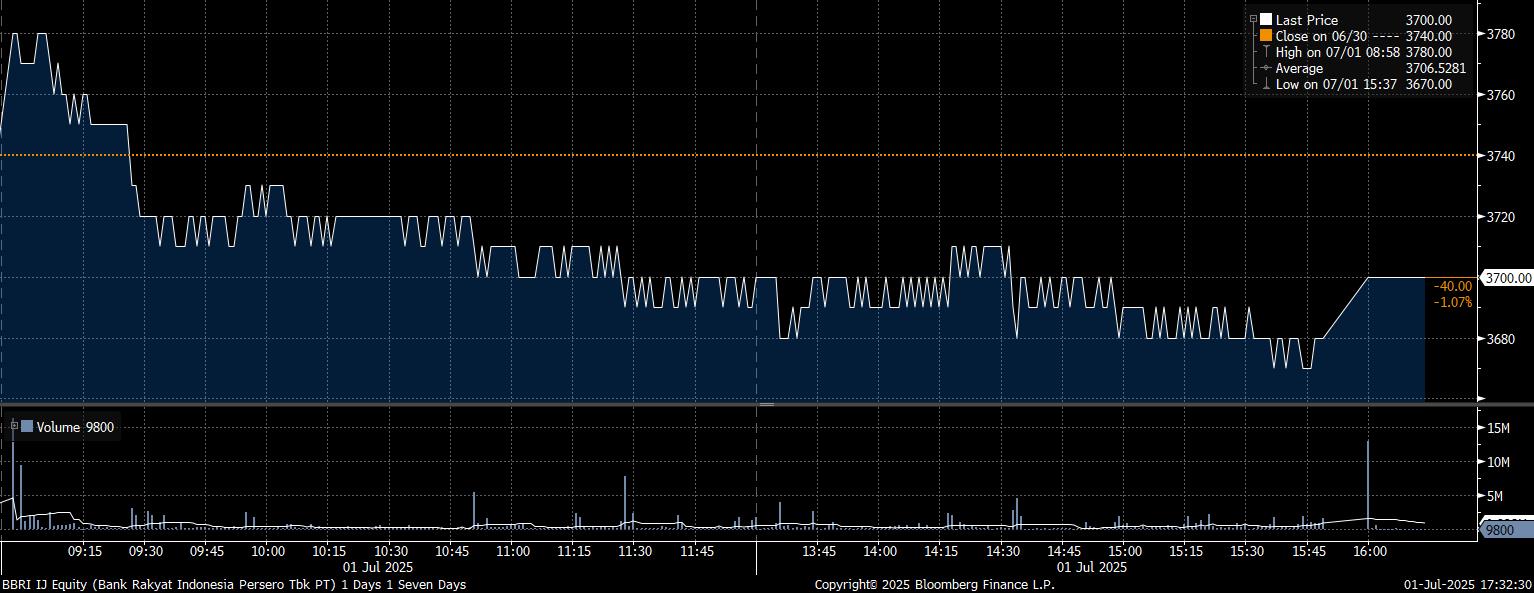1534x593 pixels.
Task: Click the orange Close on 06/30 swatch
Action: coord(1266,36)
